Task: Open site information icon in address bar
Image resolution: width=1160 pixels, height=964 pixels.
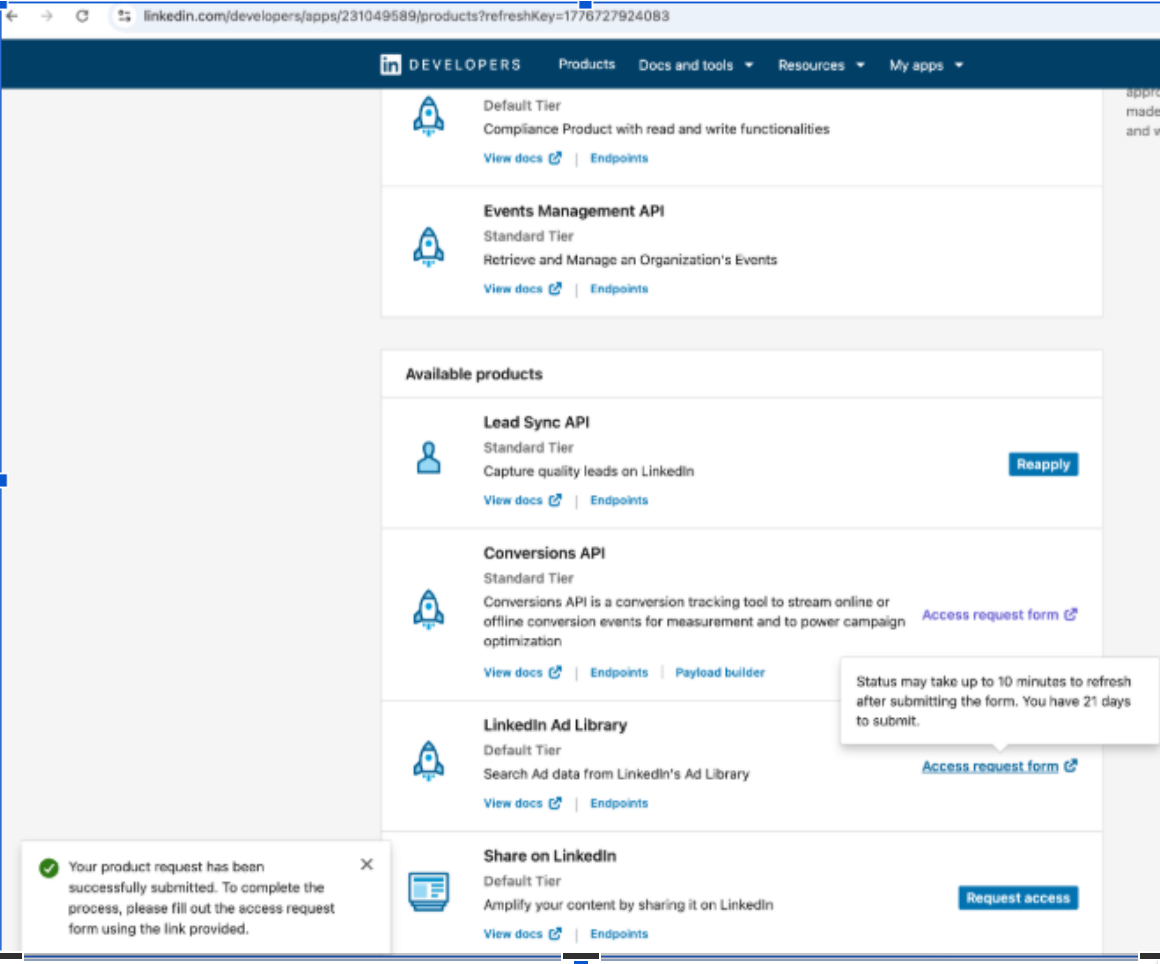Action: point(124,16)
